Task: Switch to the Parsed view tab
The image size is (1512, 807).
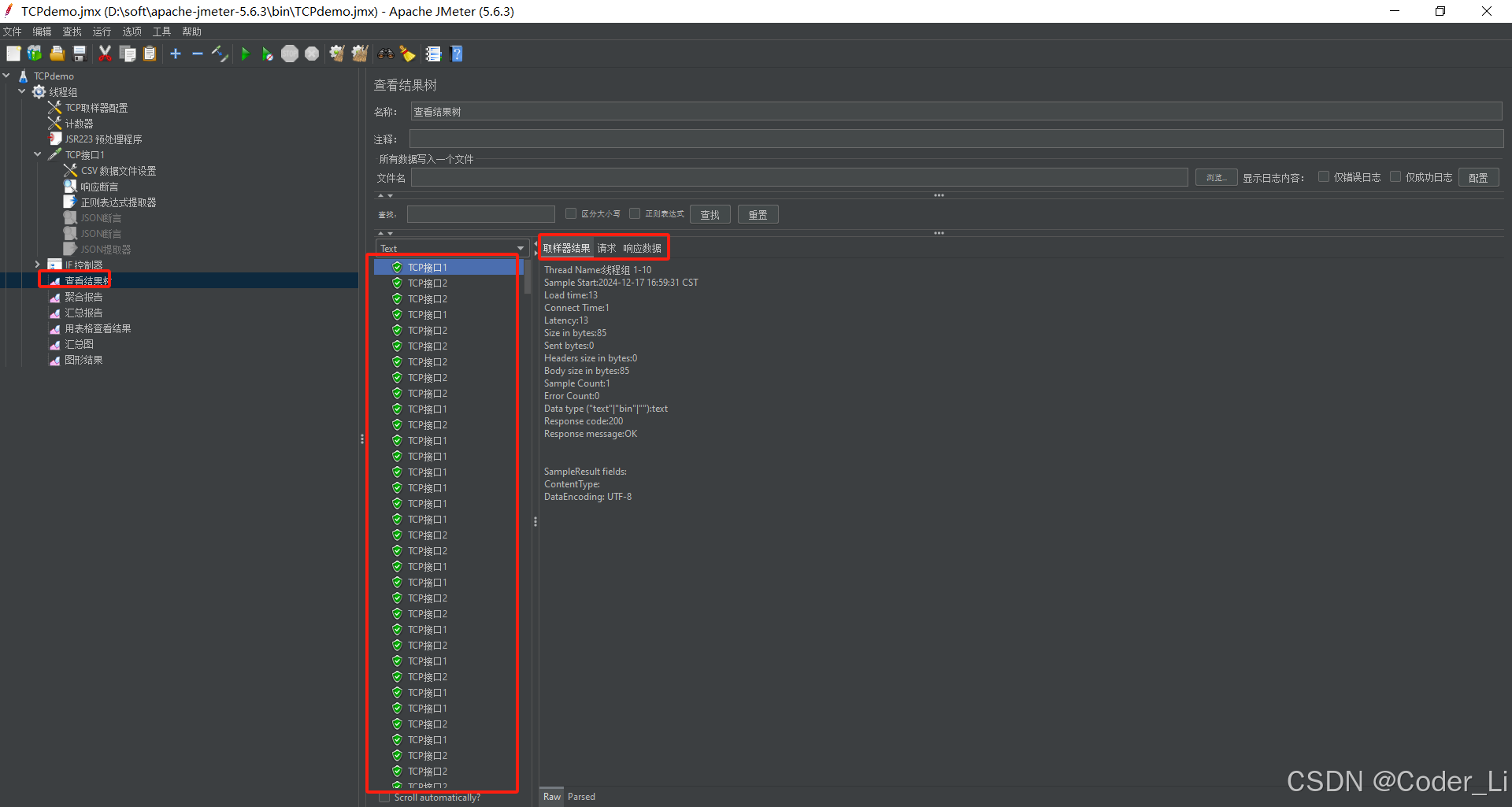Action: 581,797
